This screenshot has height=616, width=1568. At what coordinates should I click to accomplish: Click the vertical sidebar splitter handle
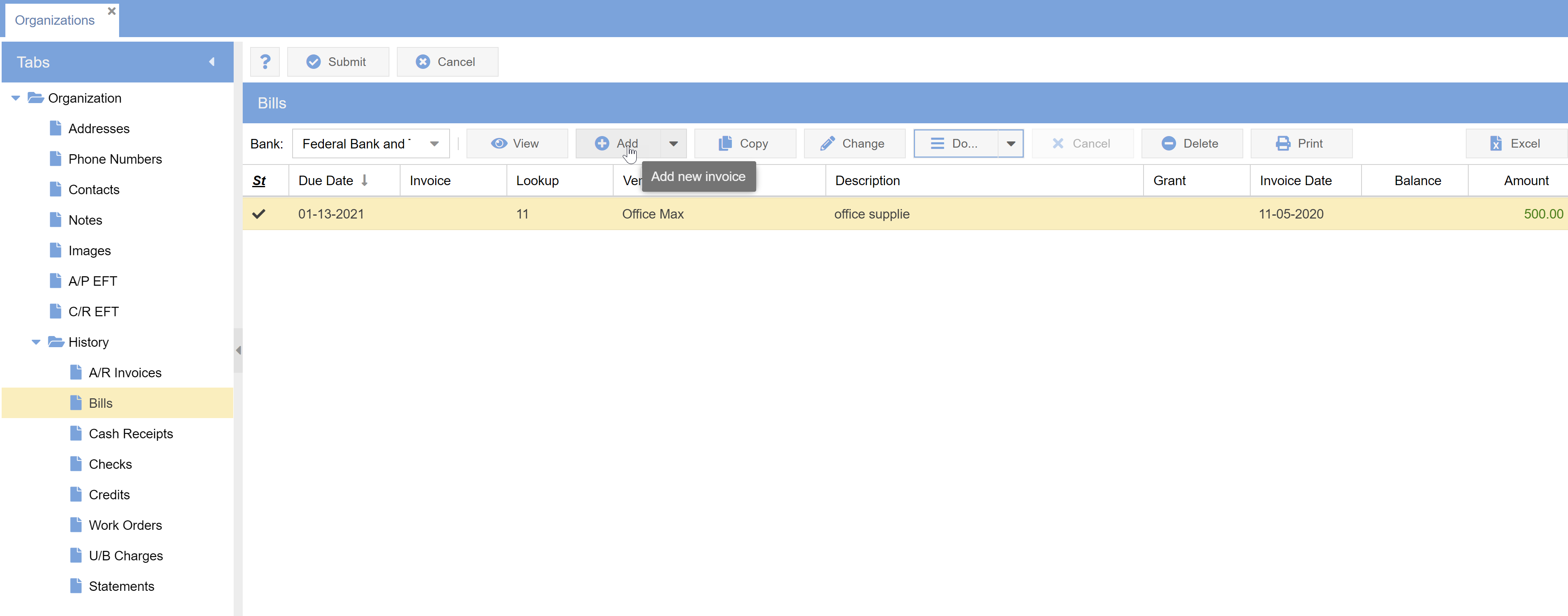(x=238, y=350)
